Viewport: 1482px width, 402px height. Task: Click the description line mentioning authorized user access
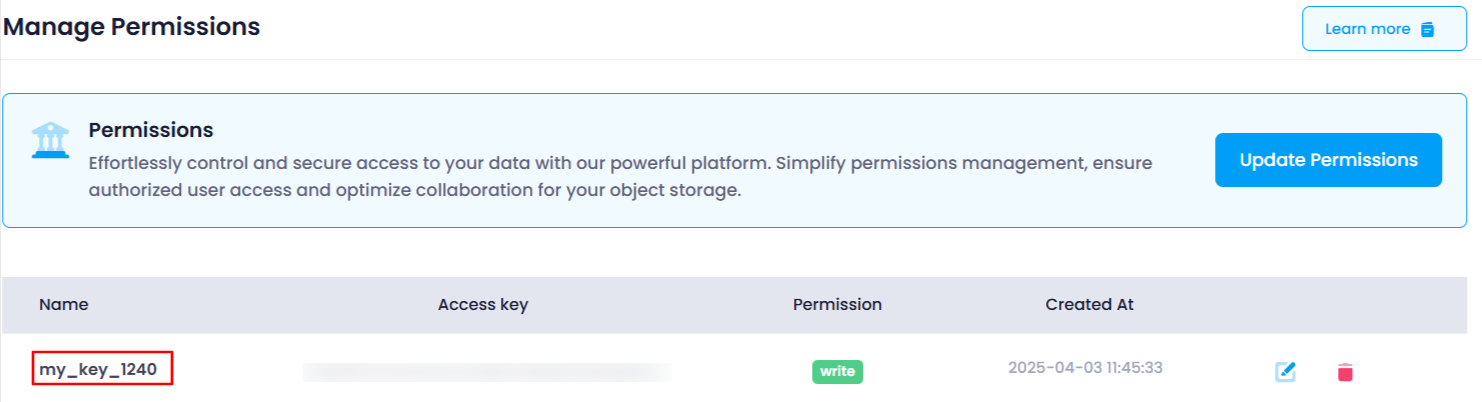click(x=415, y=190)
